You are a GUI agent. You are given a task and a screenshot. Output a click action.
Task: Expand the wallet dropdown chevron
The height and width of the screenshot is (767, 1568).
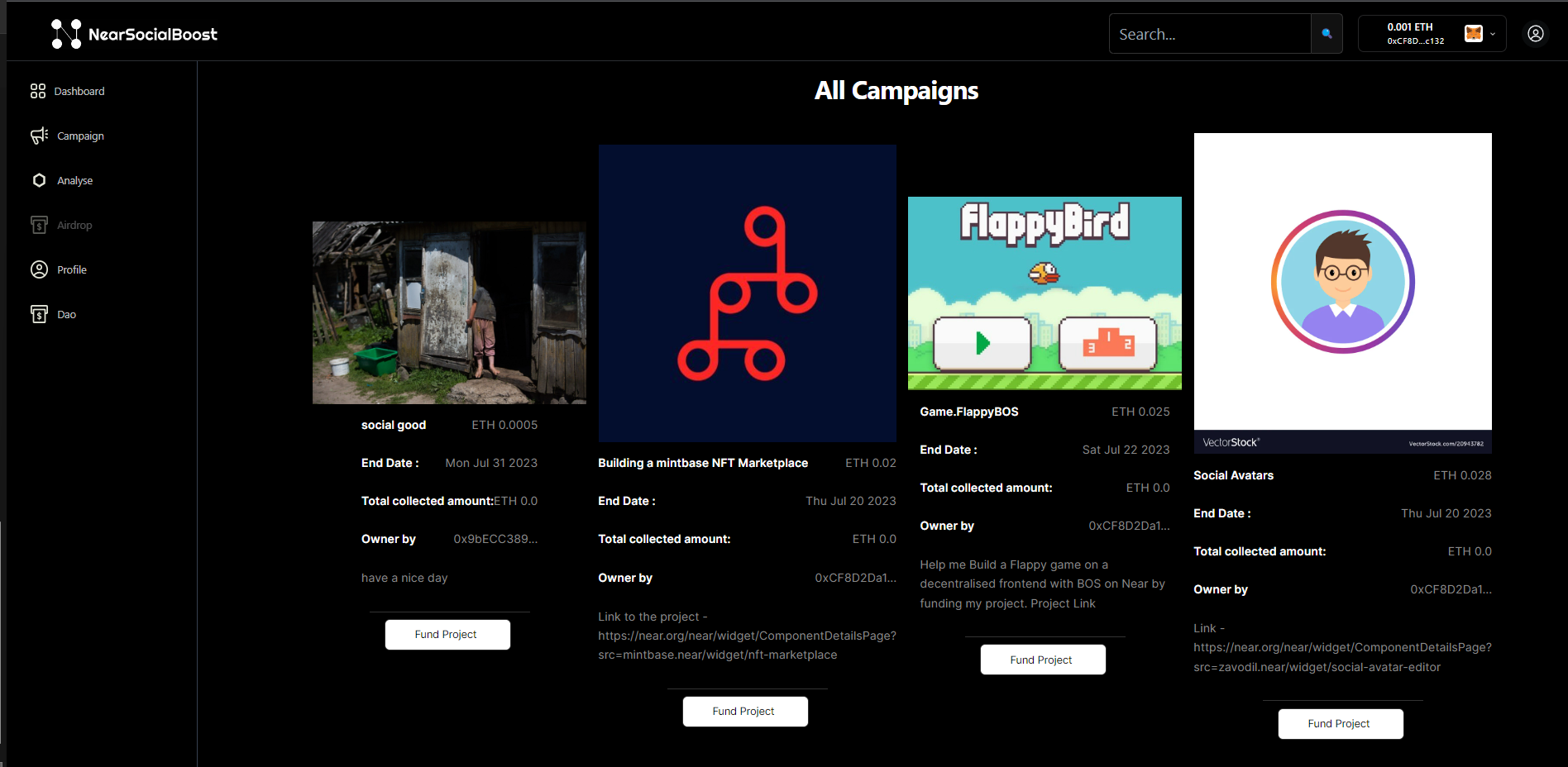[1493, 35]
